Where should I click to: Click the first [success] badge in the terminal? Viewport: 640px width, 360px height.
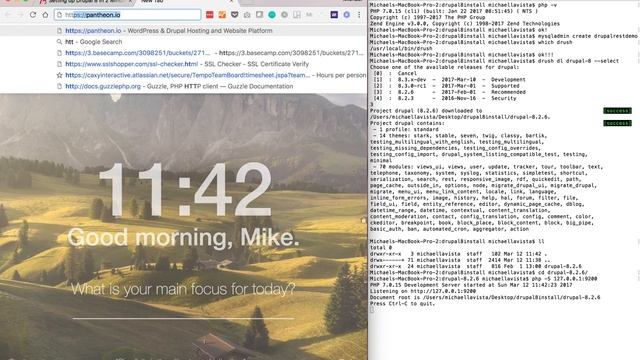click(x=617, y=111)
